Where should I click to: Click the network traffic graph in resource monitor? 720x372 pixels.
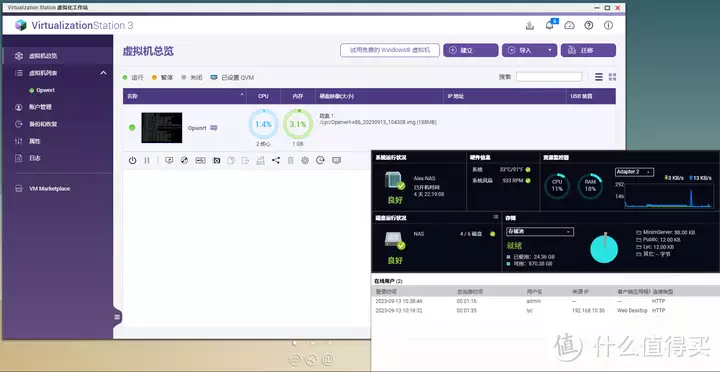point(668,195)
